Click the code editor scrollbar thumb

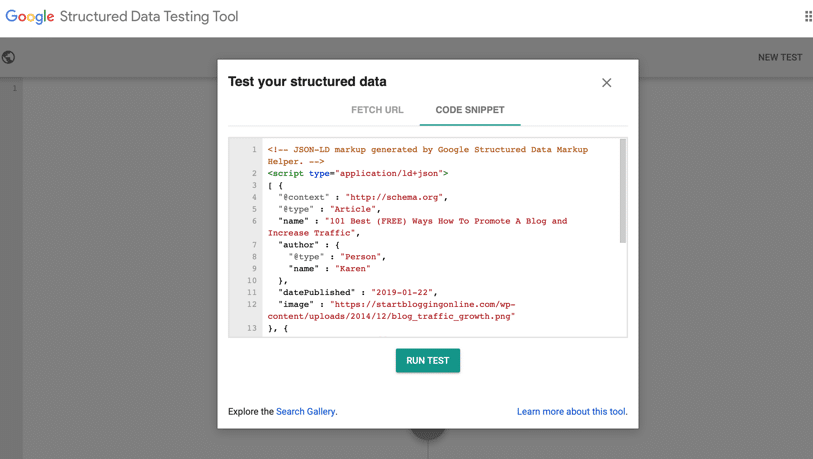(x=623, y=191)
